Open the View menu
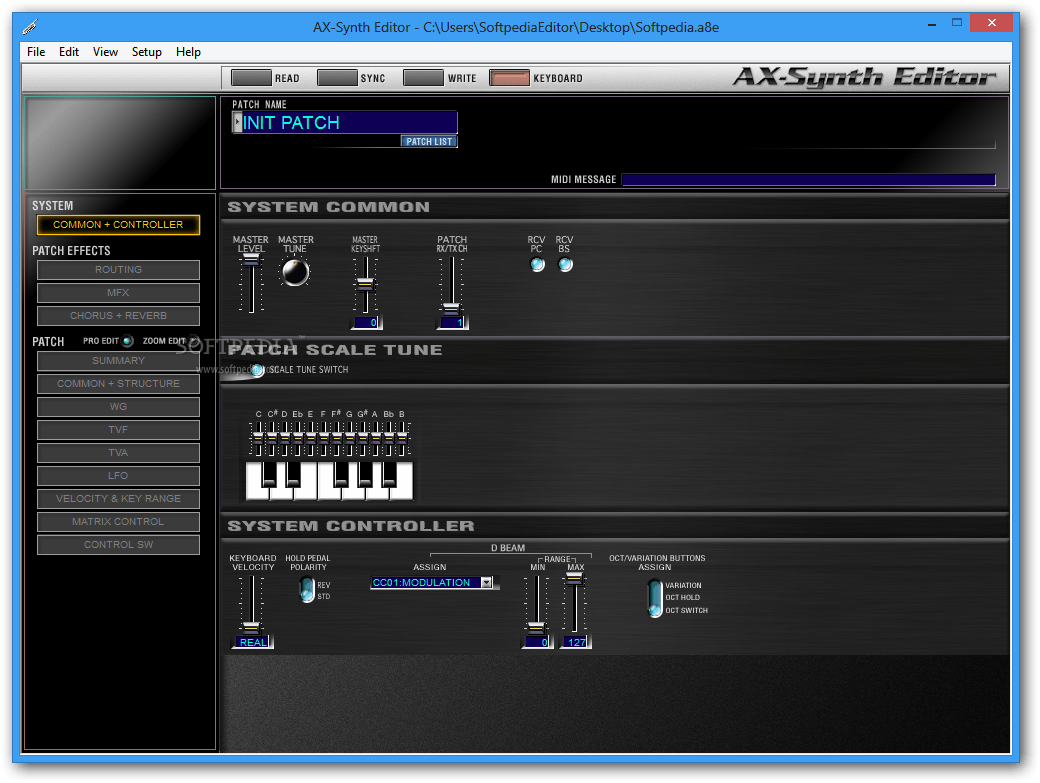This screenshot has width=1040, height=783. coord(105,52)
